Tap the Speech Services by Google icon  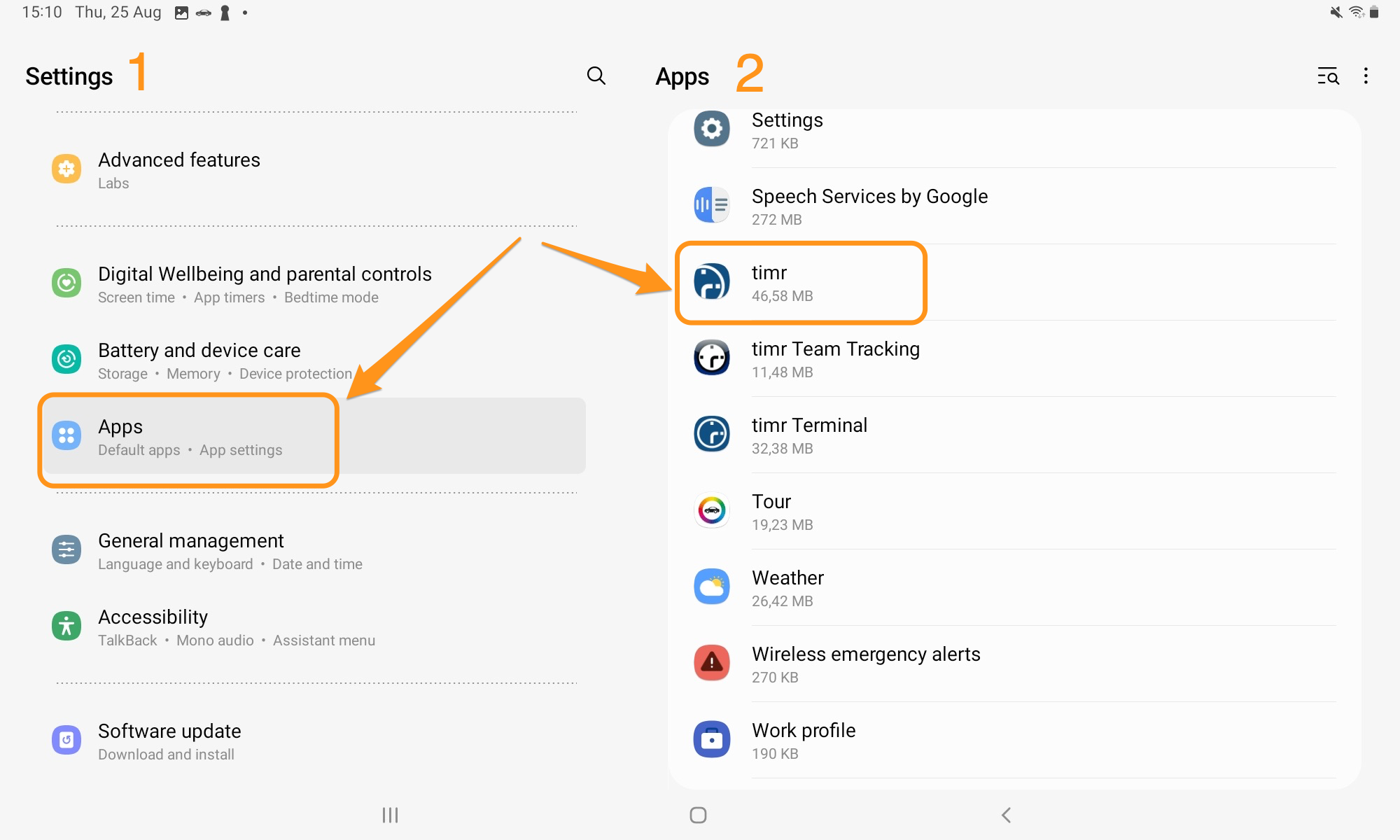712,205
